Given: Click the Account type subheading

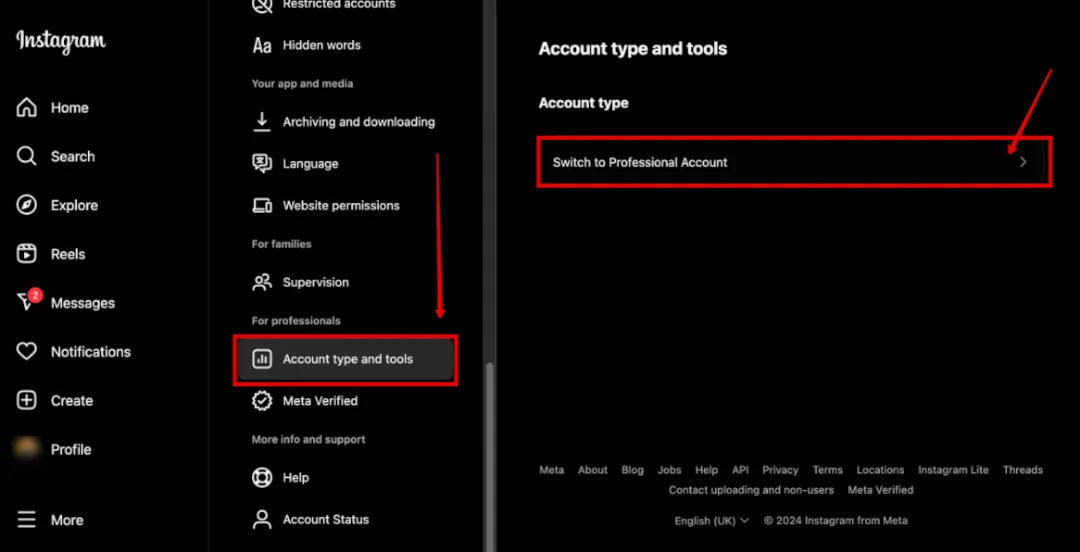Looking at the screenshot, I should [x=583, y=103].
